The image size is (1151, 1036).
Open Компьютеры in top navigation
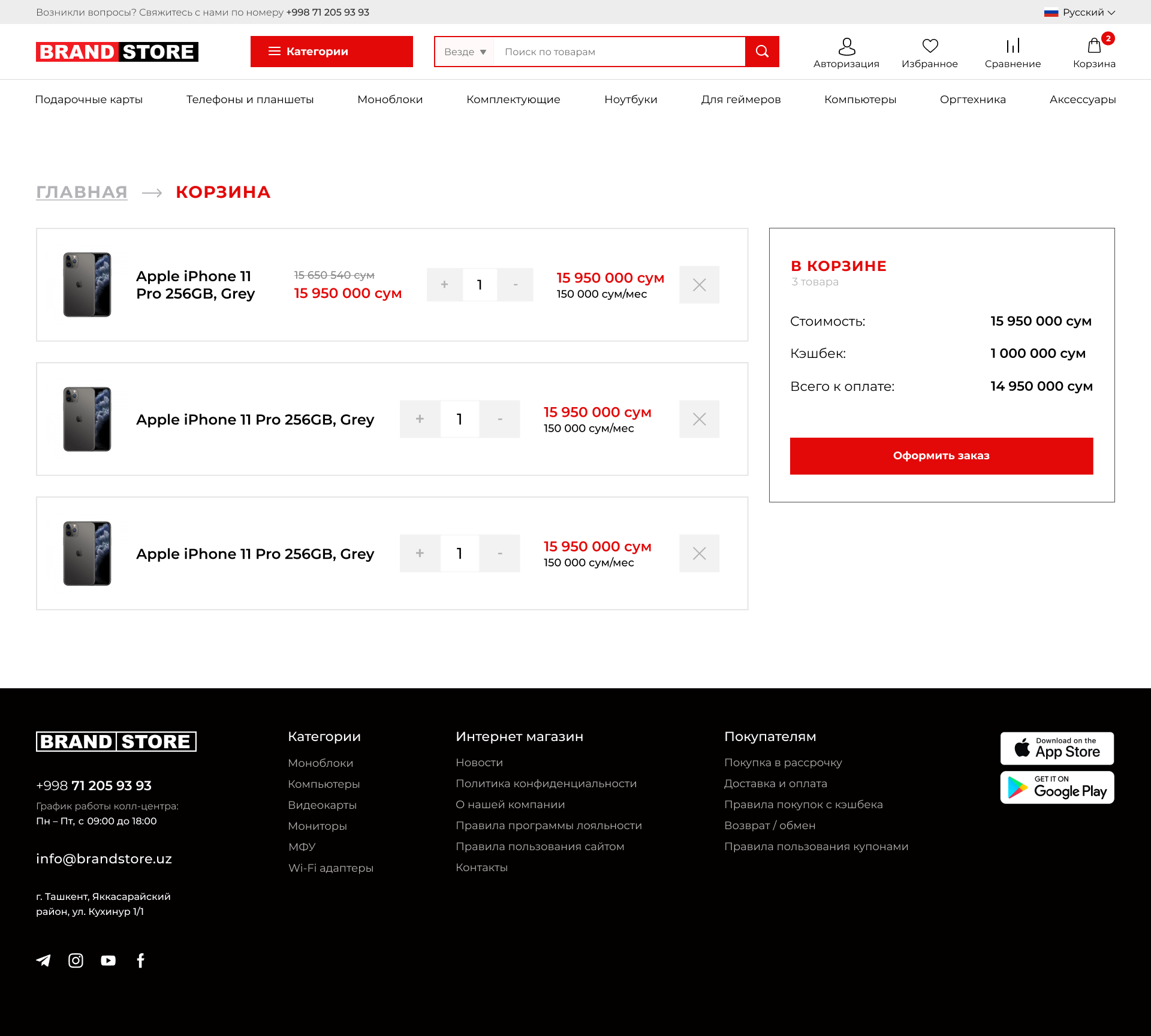click(860, 100)
